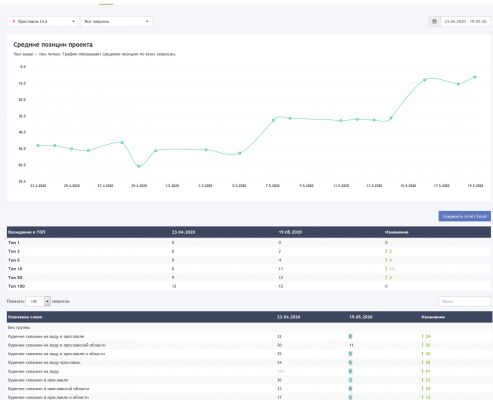Click keyword бурение скважин на воду в ярославской области

[57, 345]
